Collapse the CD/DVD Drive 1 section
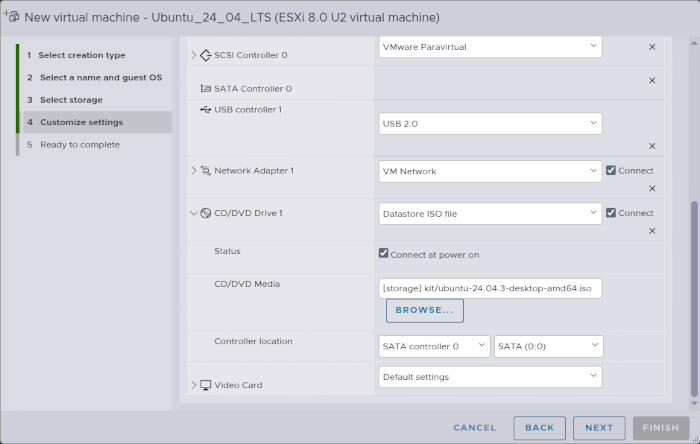Screen dimensions: 700x444 [193, 213]
